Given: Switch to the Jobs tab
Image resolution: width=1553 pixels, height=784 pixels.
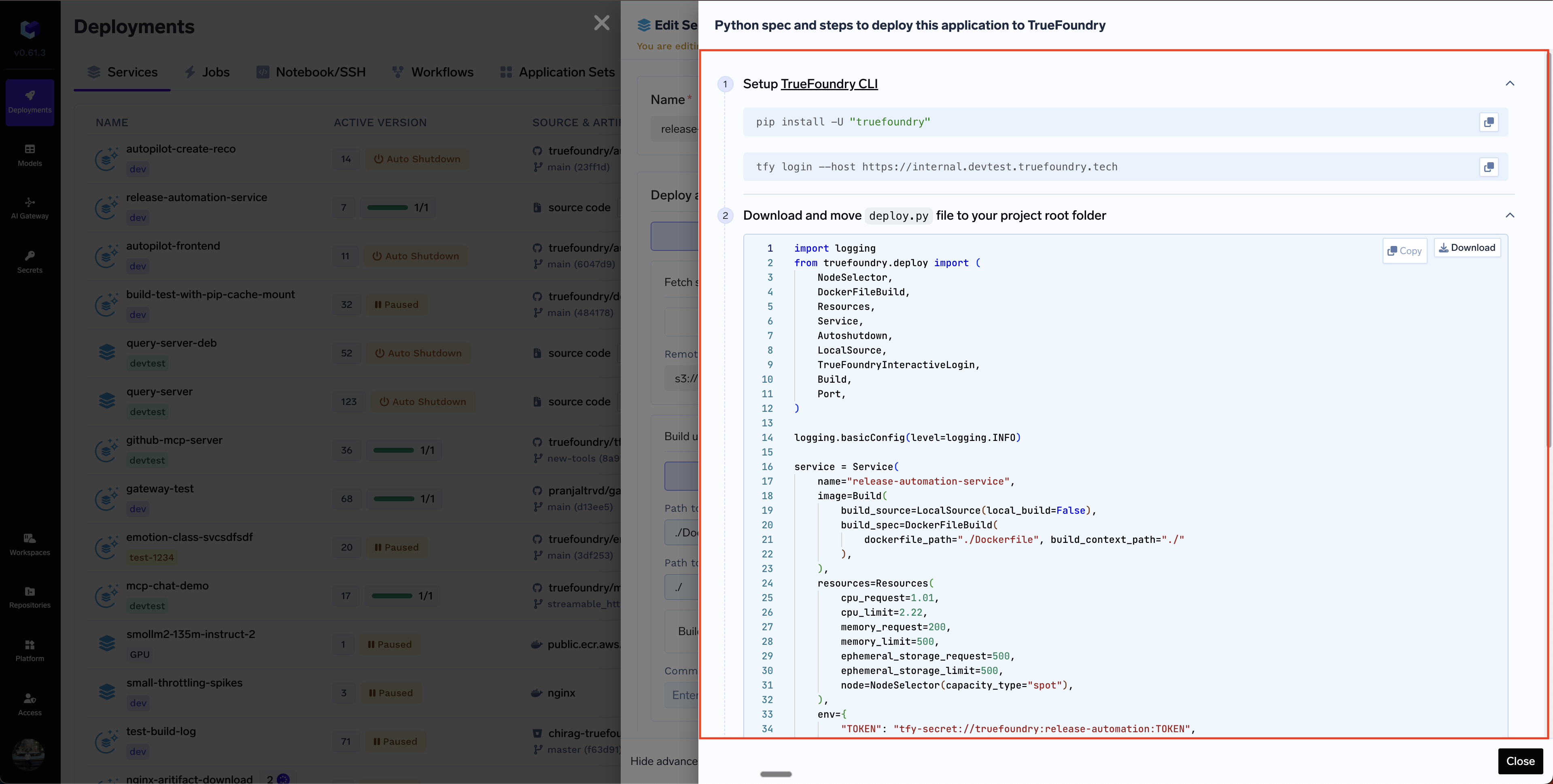Looking at the screenshot, I should 207,72.
